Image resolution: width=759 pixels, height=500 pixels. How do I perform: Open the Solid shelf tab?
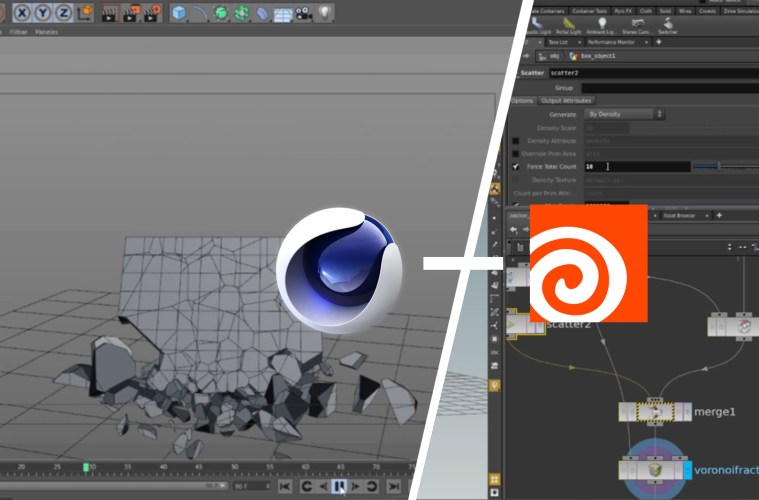[666, 11]
